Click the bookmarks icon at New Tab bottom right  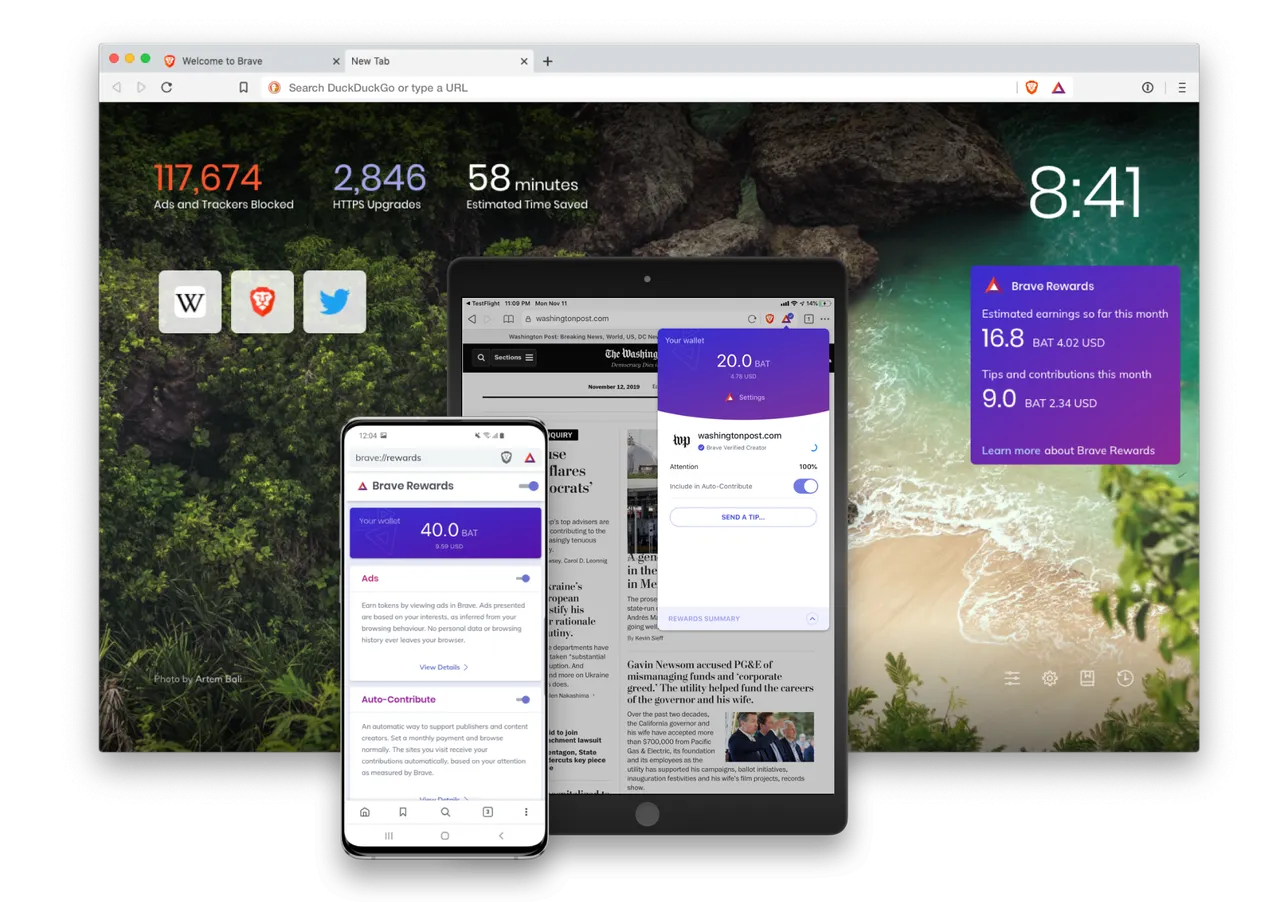pos(1087,678)
